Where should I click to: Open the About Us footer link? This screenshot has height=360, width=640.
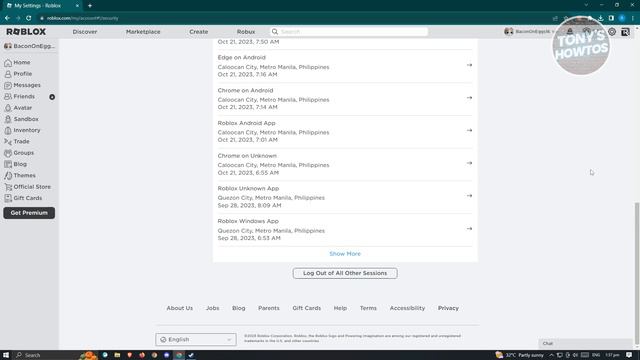tap(180, 308)
